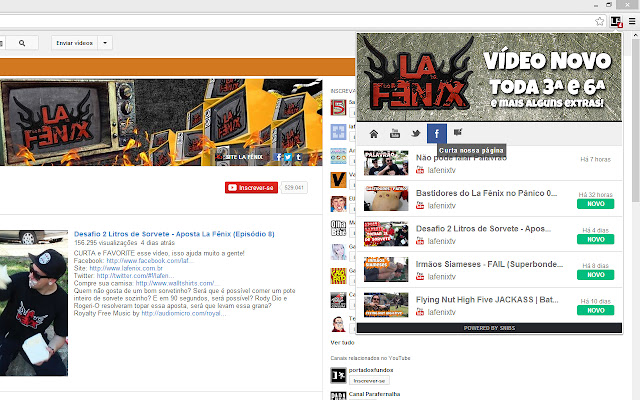
Task: Open Desafio 2 Litros de Sorvete video title link
Action: point(174,234)
